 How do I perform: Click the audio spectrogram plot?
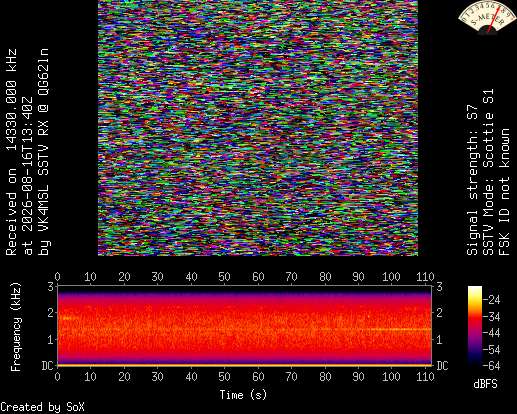point(244,326)
